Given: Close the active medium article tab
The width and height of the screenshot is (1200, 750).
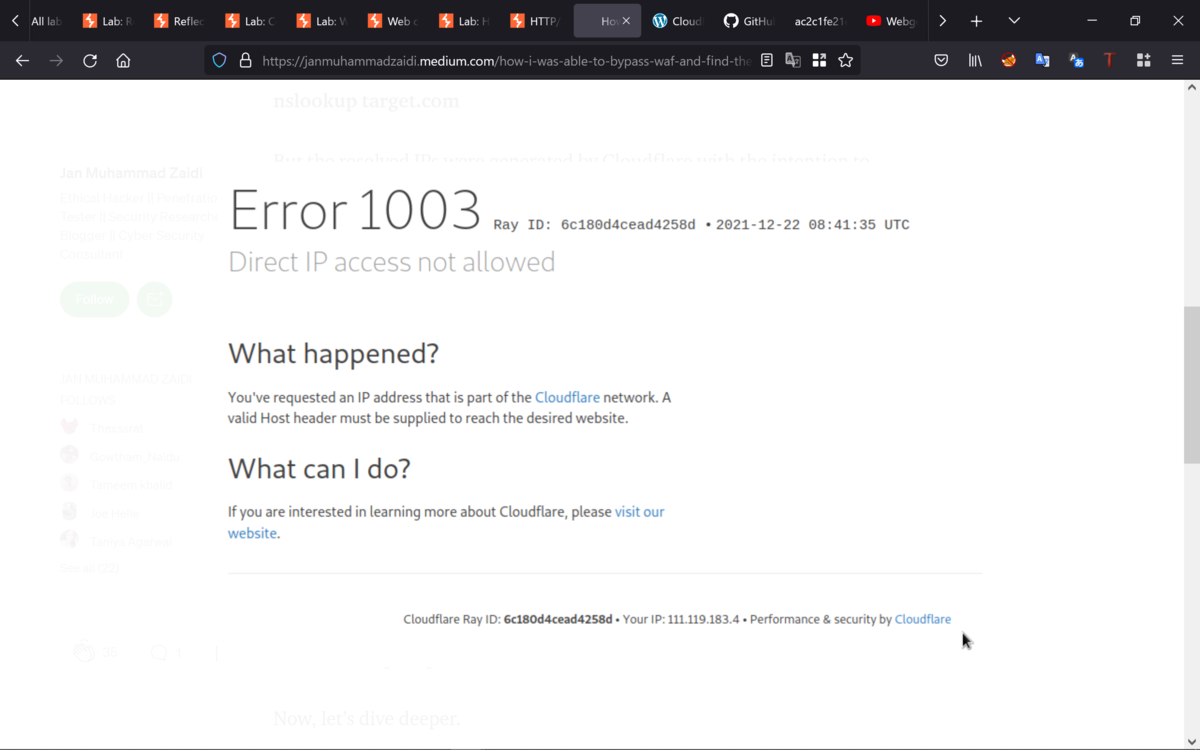Looking at the screenshot, I should coord(627,21).
